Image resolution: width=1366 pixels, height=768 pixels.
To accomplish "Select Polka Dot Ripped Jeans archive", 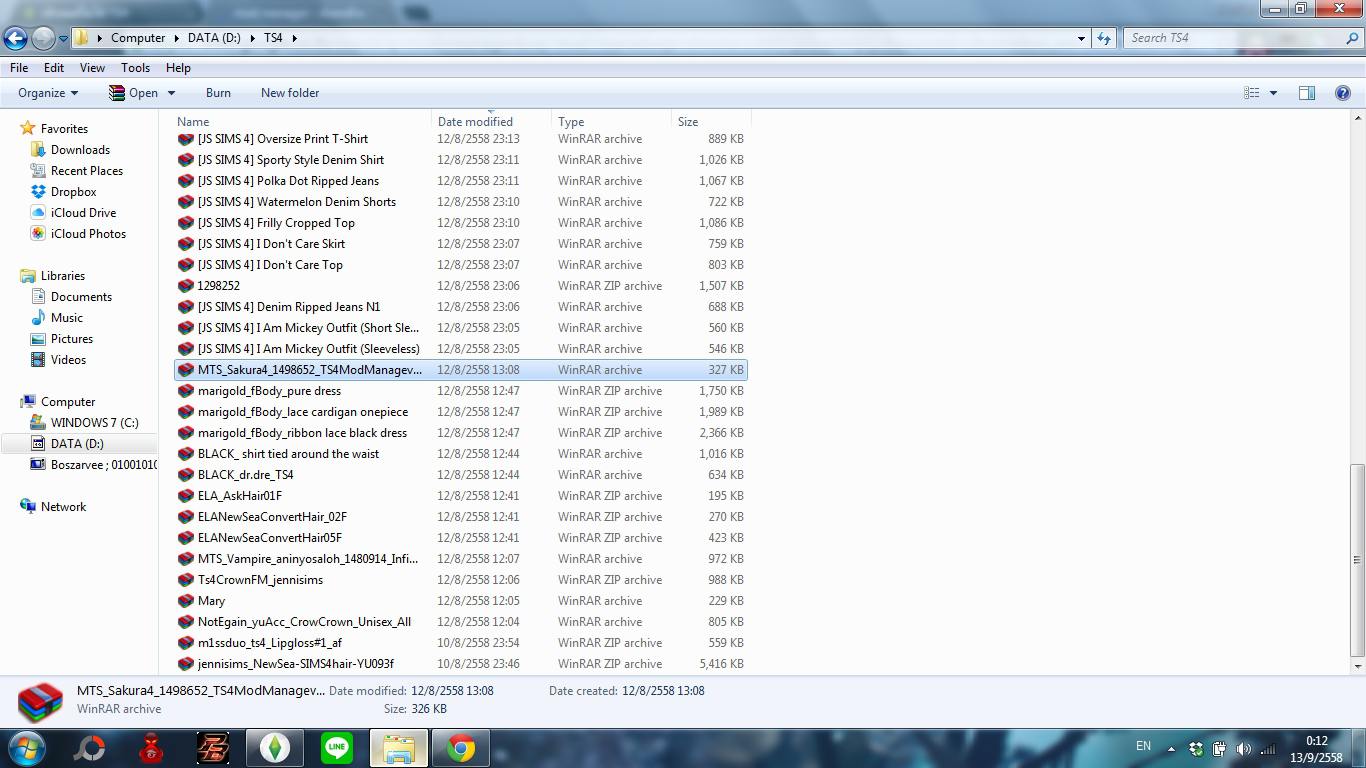I will [288, 181].
